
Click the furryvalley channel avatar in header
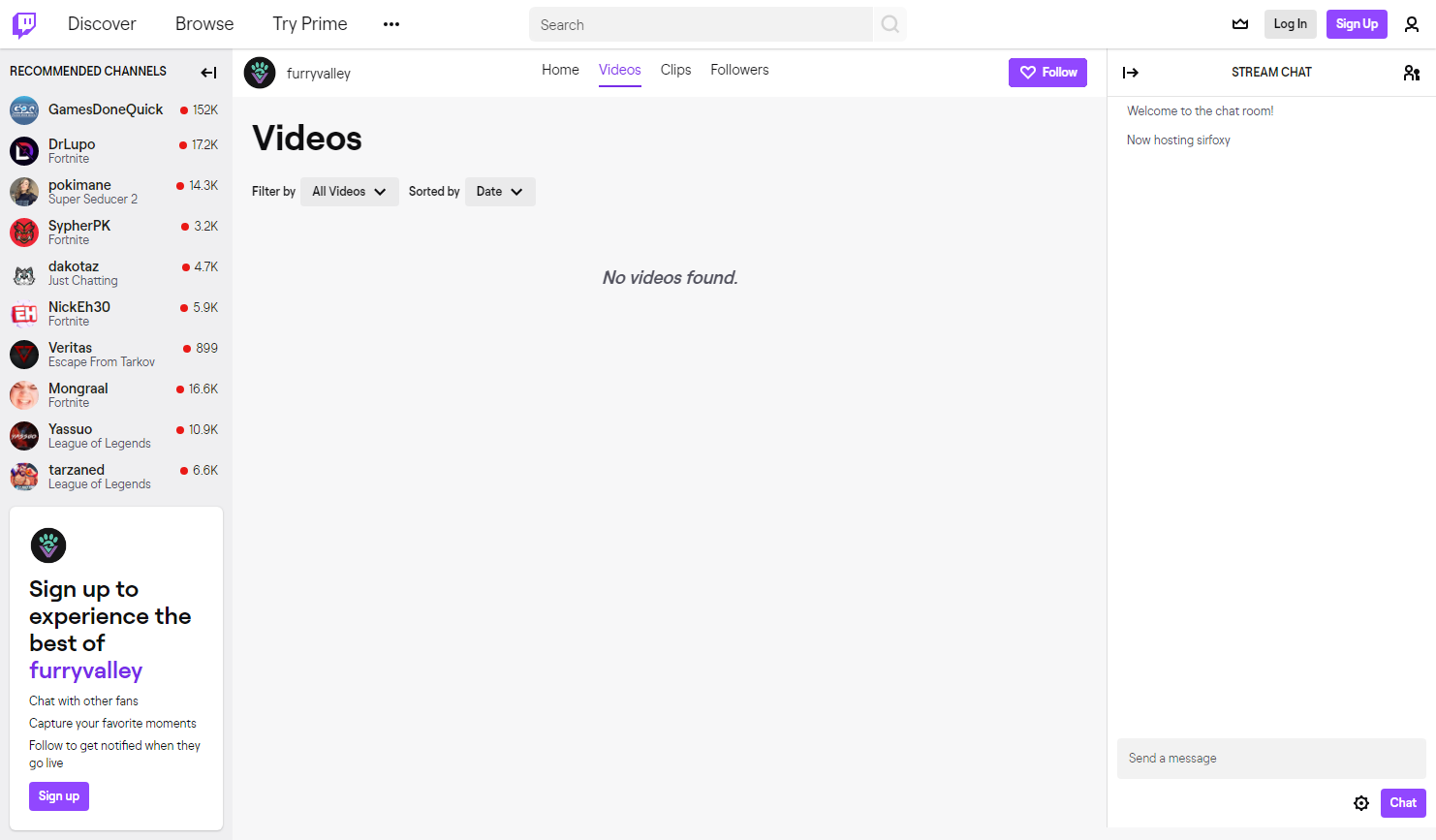point(260,73)
